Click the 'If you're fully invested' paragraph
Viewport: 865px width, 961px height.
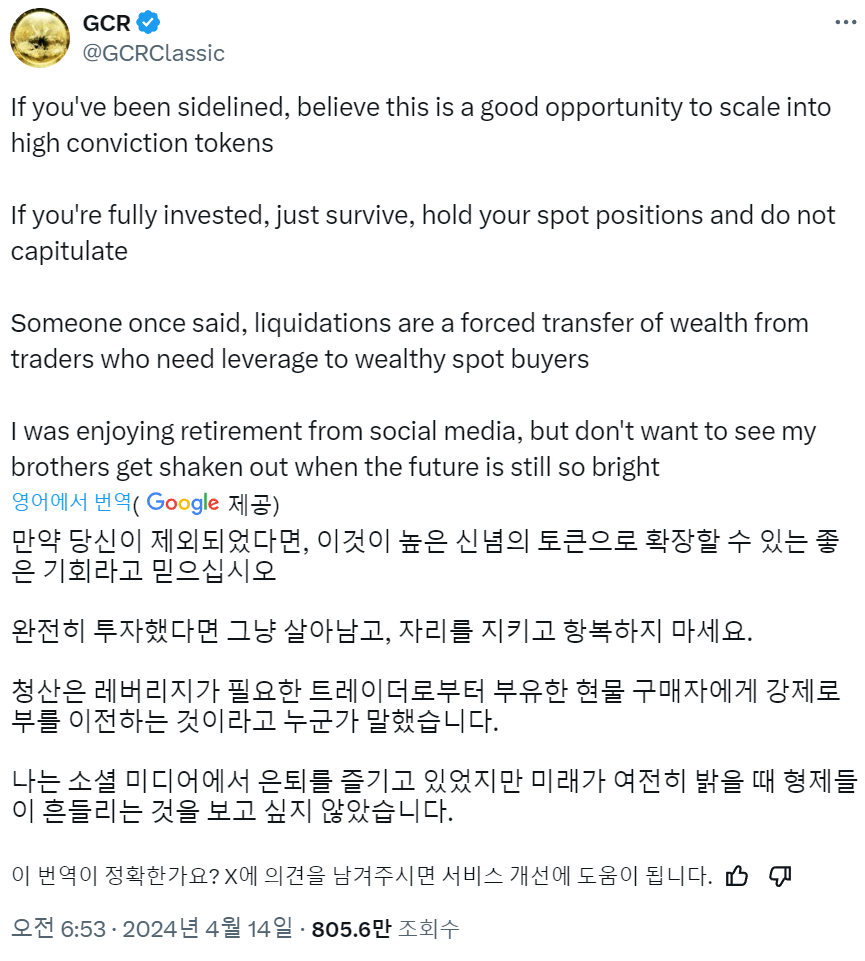click(x=422, y=233)
